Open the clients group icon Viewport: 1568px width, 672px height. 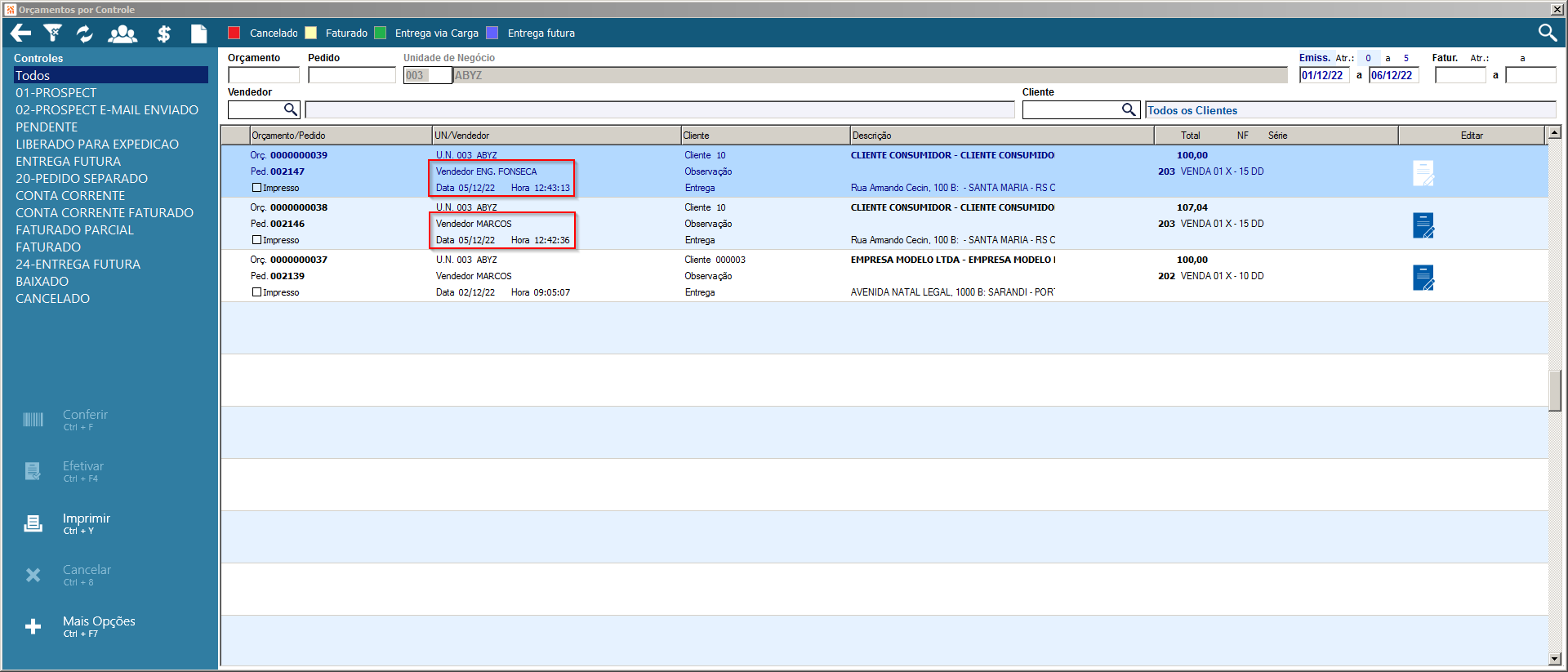click(122, 33)
